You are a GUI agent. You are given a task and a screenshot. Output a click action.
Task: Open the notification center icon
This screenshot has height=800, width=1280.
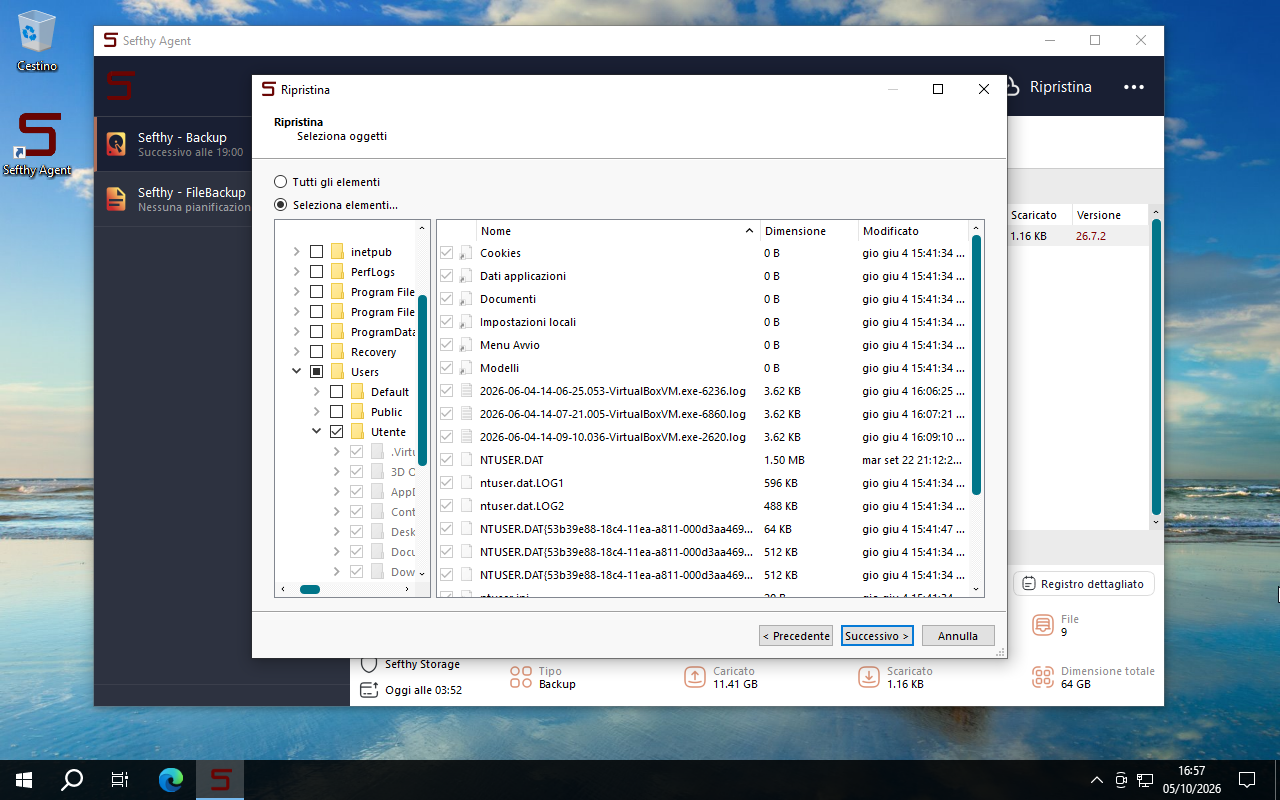[1247, 779]
